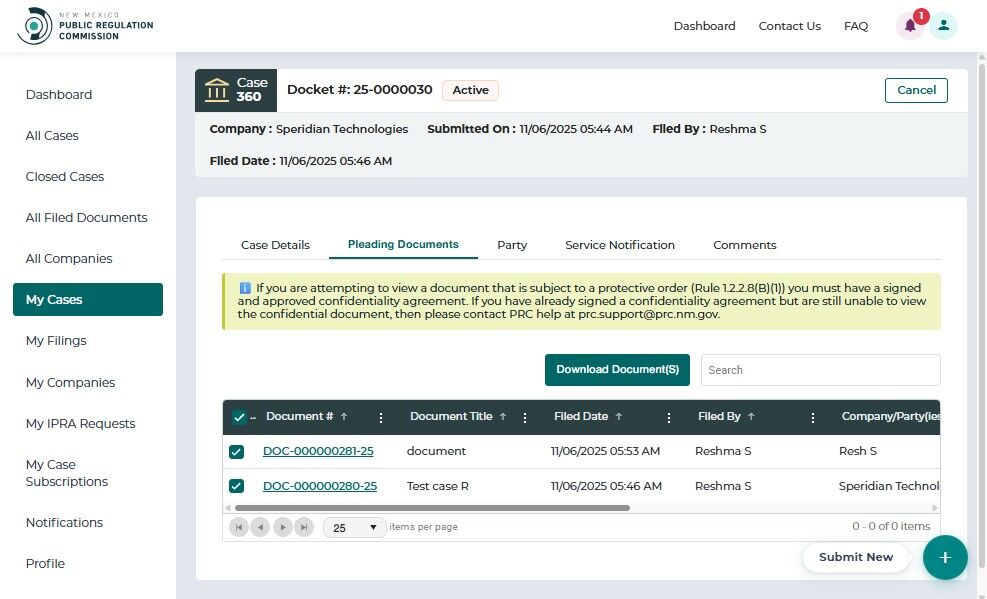The width and height of the screenshot is (987, 599).
Task: Click the scroll-right arrow of table scrollbar
Action: tap(935, 508)
